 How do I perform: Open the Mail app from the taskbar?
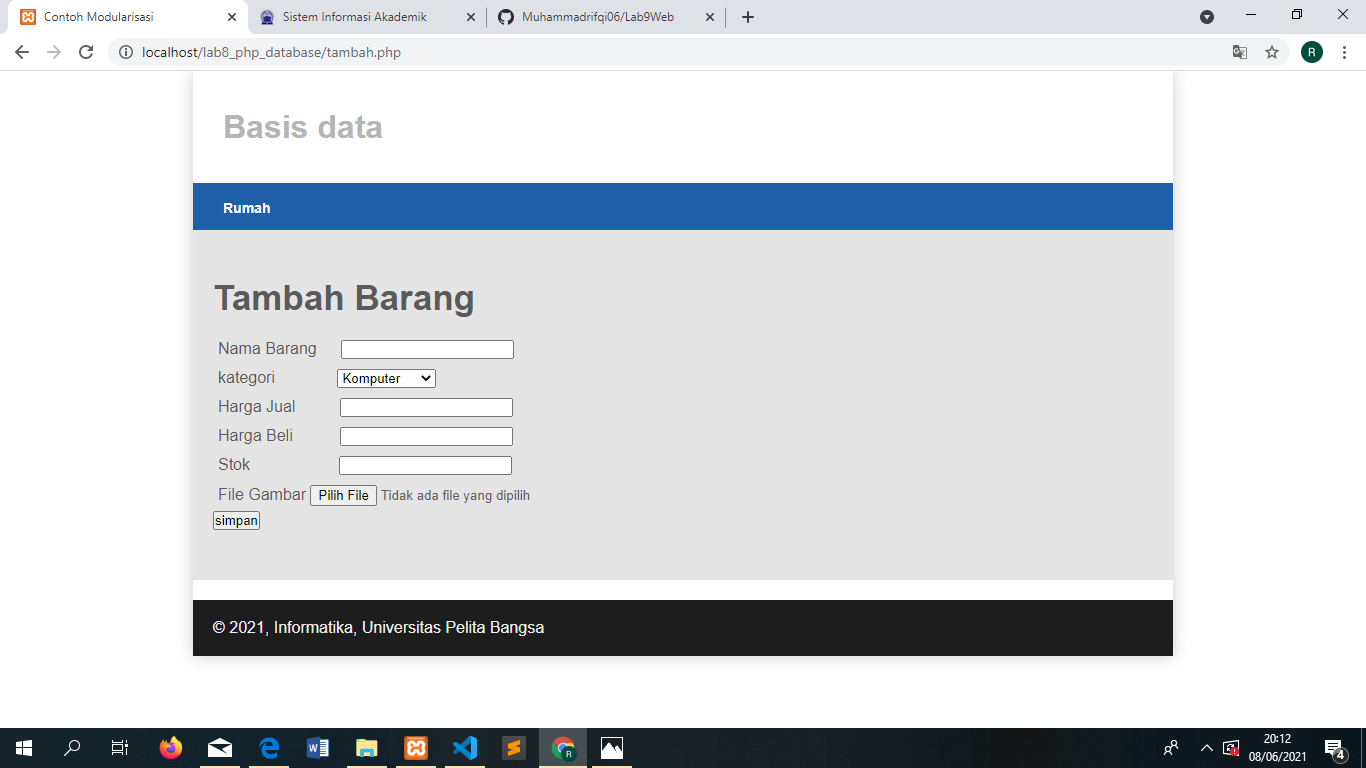pyautogui.click(x=219, y=747)
